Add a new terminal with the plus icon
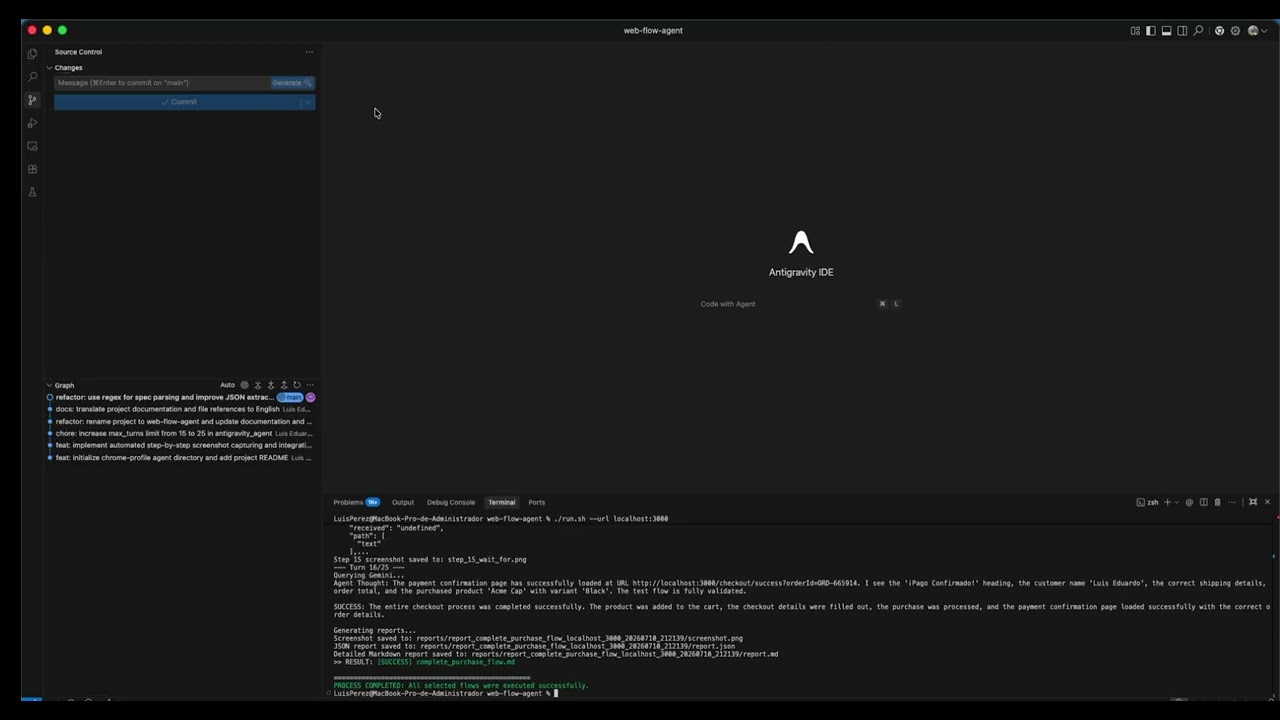1280x720 pixels. click(x=1167, y=502)
